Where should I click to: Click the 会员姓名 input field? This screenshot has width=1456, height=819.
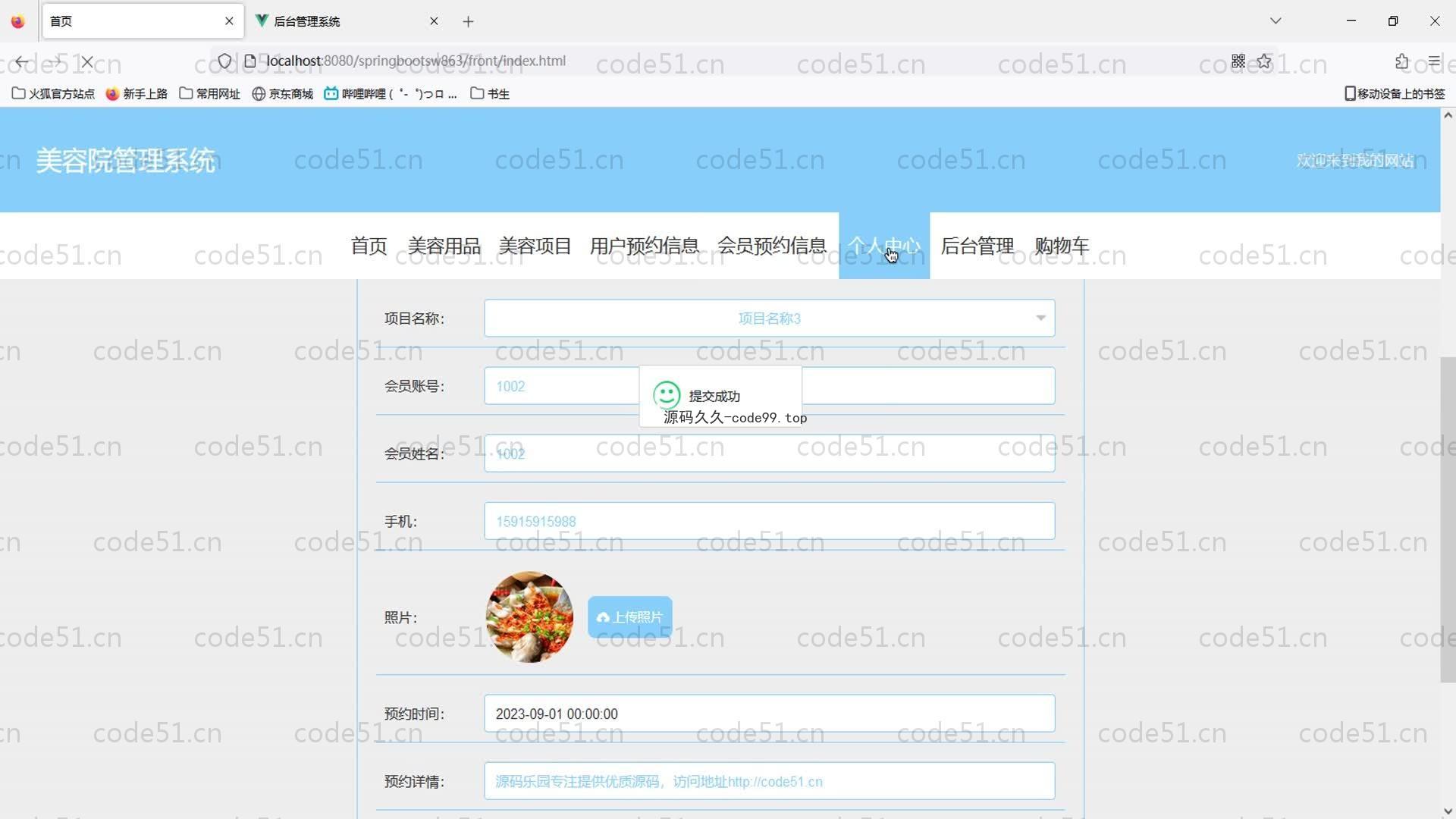click(x=770, y=453)
